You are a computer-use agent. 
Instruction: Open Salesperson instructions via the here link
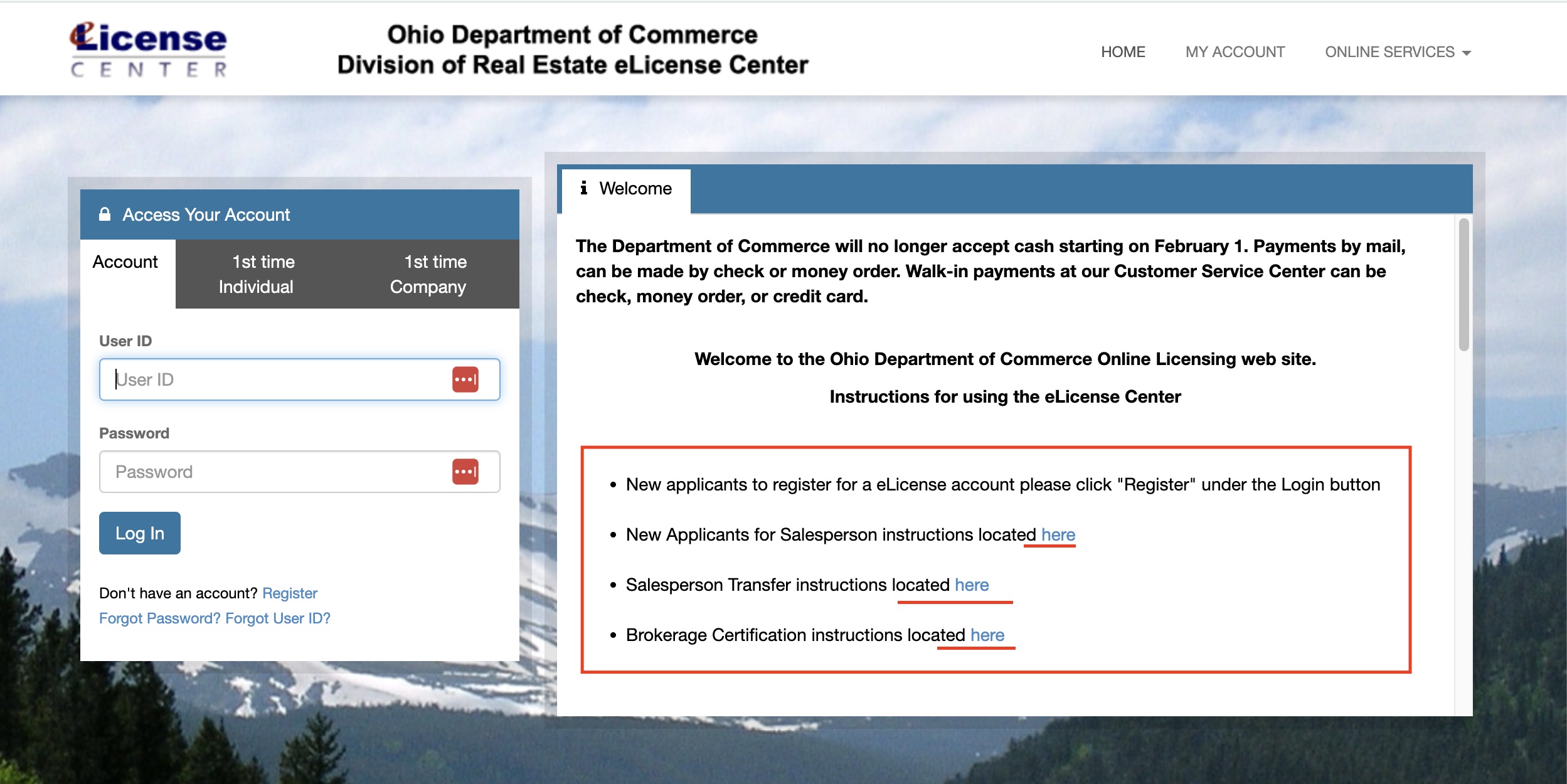(1059, 534)
